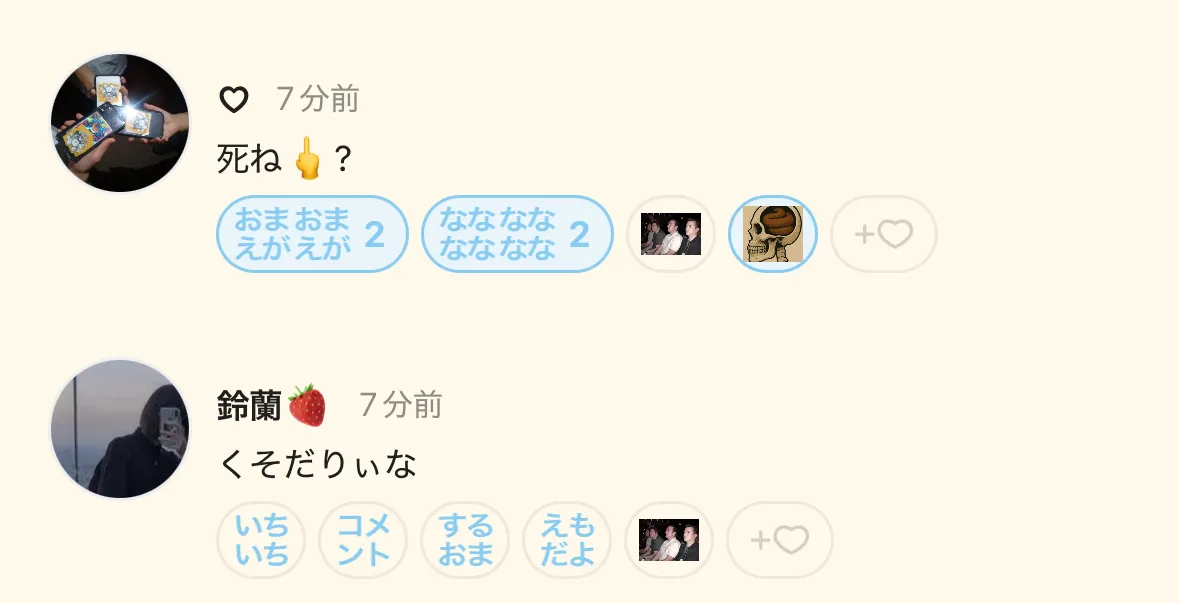Click the heart-symbol username of first commenter
The width and height of the screenshot is (1179, 603).
pos(234,99)
